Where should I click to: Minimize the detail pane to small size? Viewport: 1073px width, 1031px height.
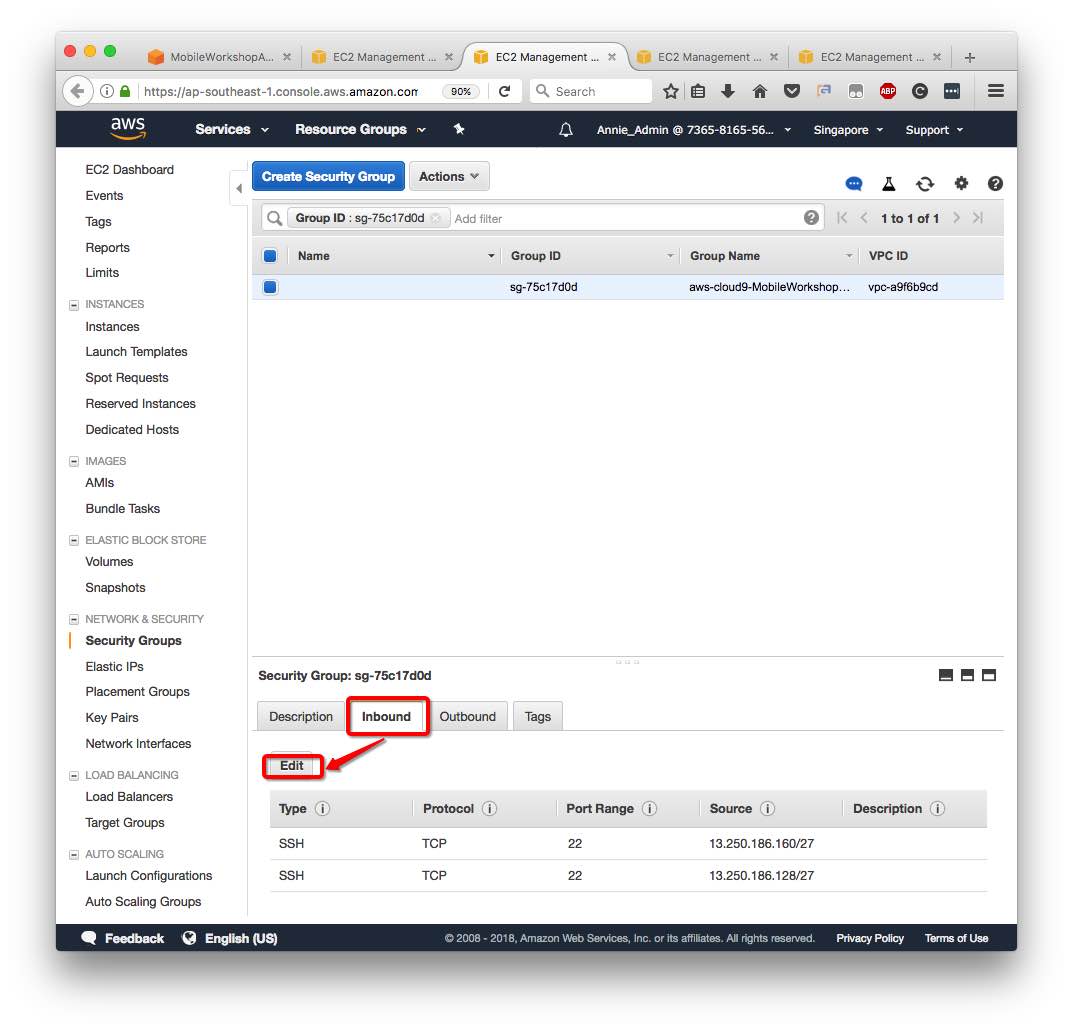pos(946,675)
